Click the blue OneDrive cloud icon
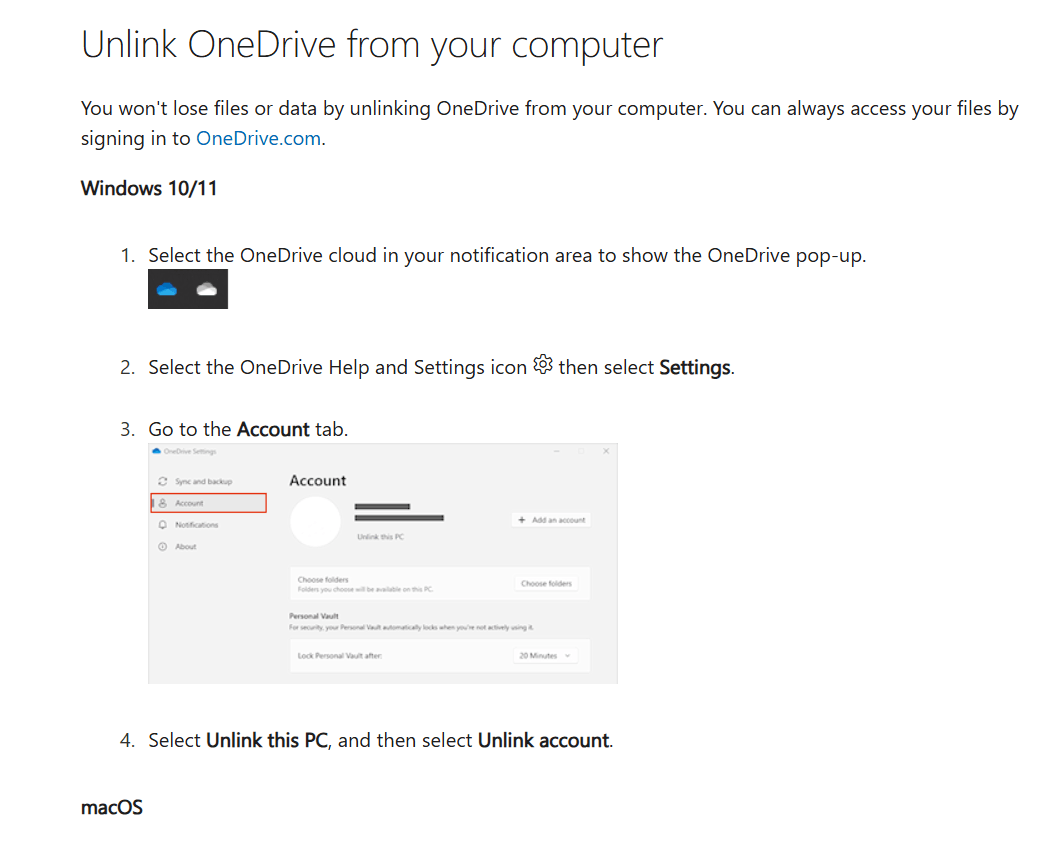The height and width of the screenshot is (862, 1045). click(167, 289)
